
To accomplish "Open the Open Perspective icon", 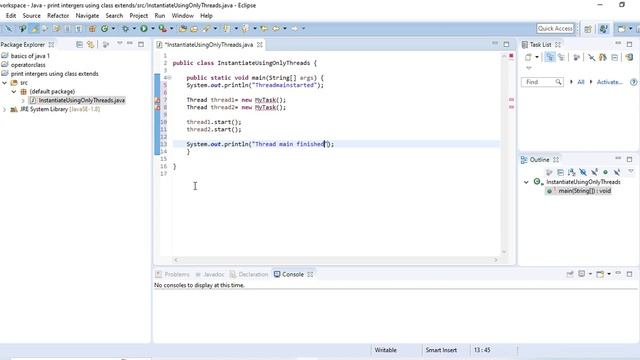I will click(588, 29).
